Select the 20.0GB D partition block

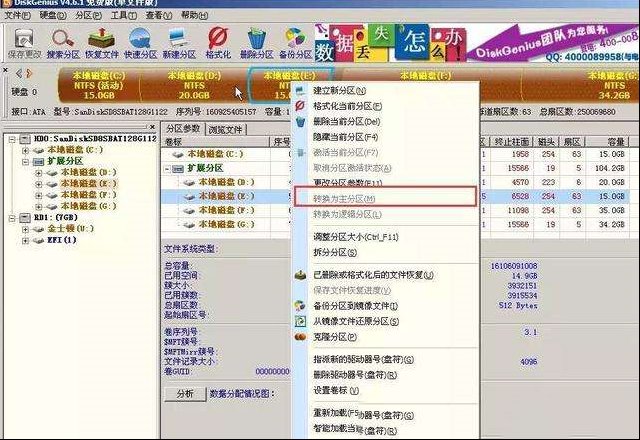tap(194, 85)
